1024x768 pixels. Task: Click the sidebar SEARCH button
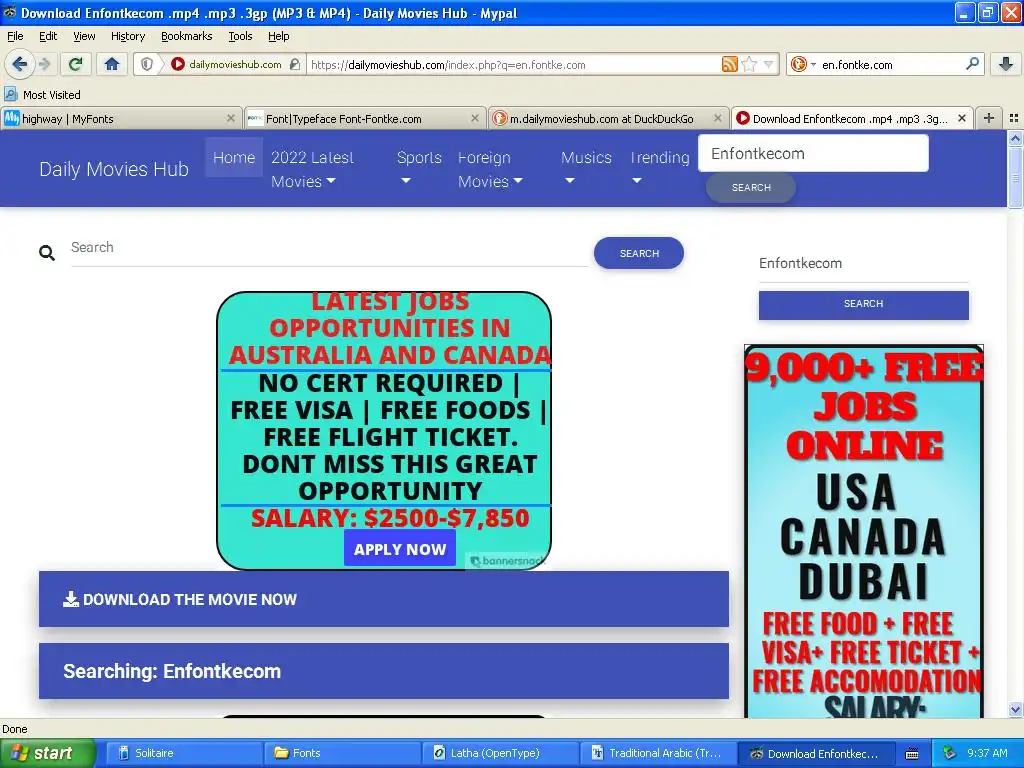click(x=863, y=304)
